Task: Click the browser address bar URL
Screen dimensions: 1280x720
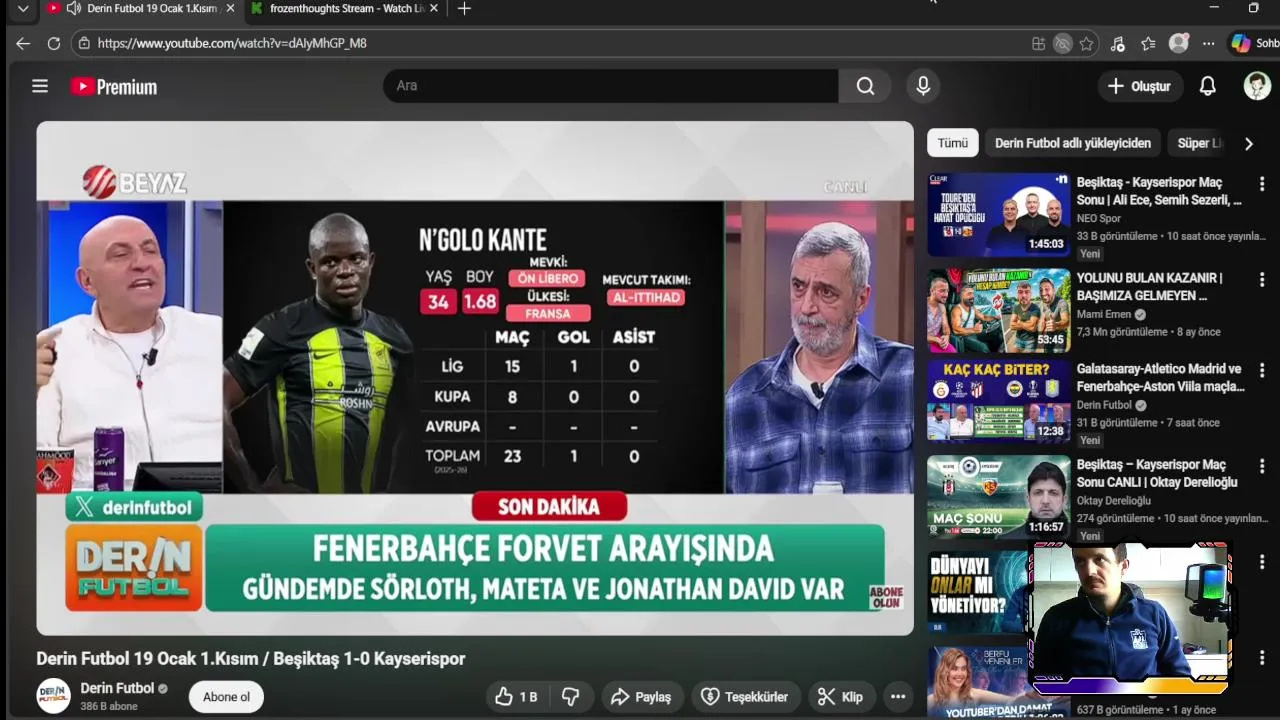Action: coord(232,43)
